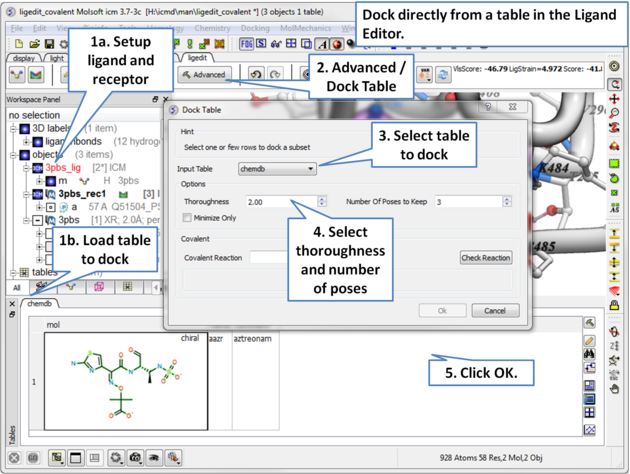The image size is (630, 474).
Task: Collapse the 3pbs object node
Action: 37,220
